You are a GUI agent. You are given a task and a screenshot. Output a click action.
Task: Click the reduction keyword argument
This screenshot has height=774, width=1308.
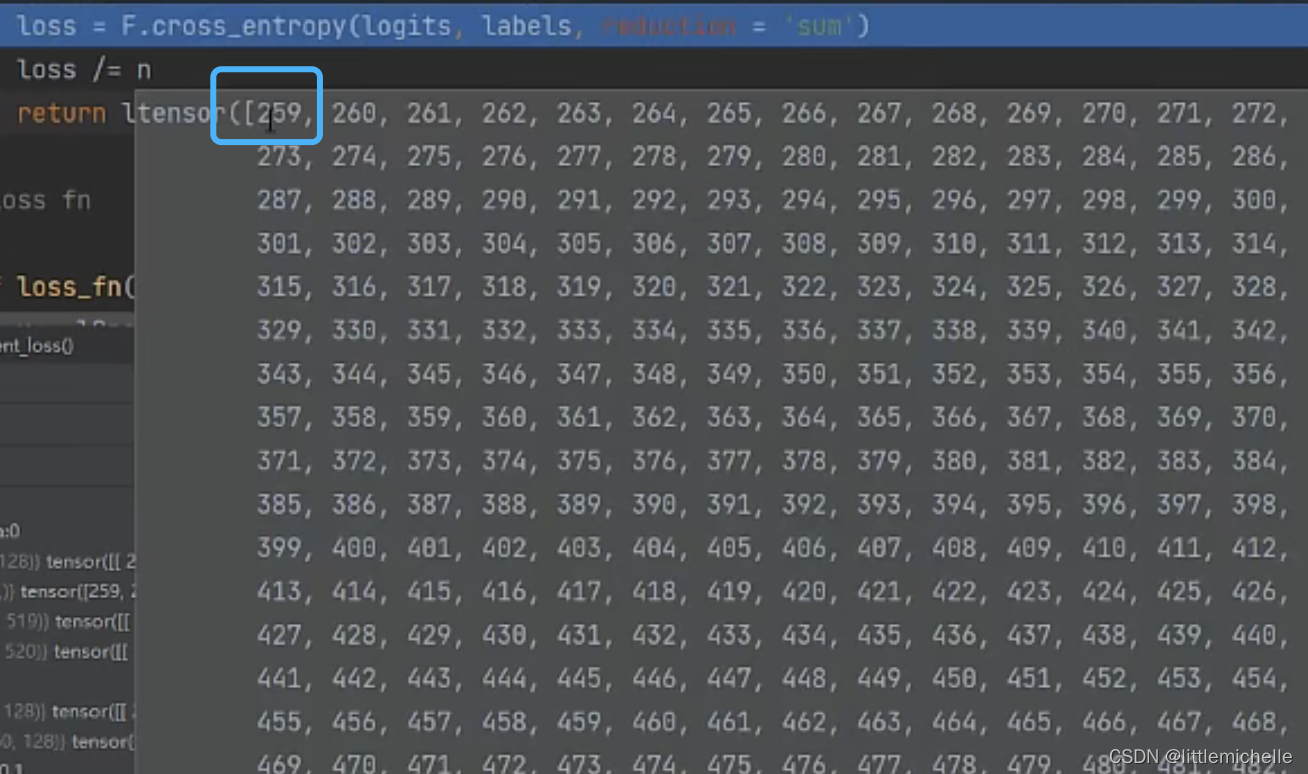[x=668, y=25]
